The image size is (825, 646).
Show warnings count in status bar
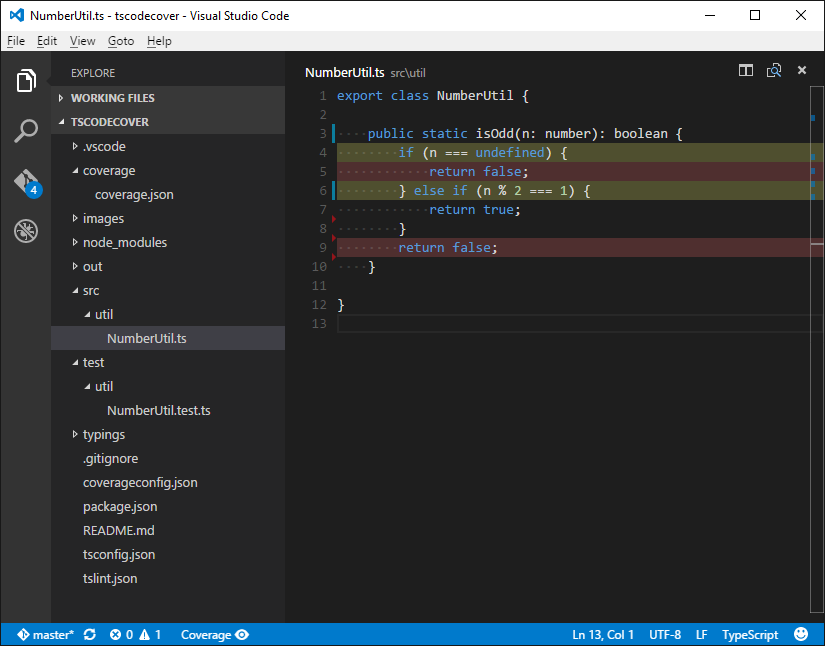150,635
